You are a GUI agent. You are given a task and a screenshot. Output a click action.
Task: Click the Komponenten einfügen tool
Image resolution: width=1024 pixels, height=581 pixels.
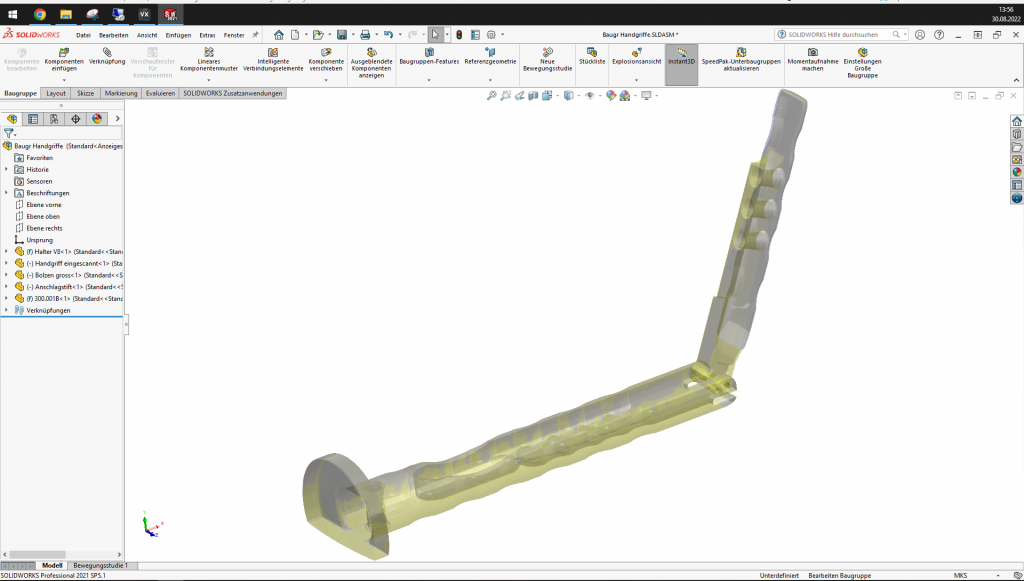(x=64, y=56)
